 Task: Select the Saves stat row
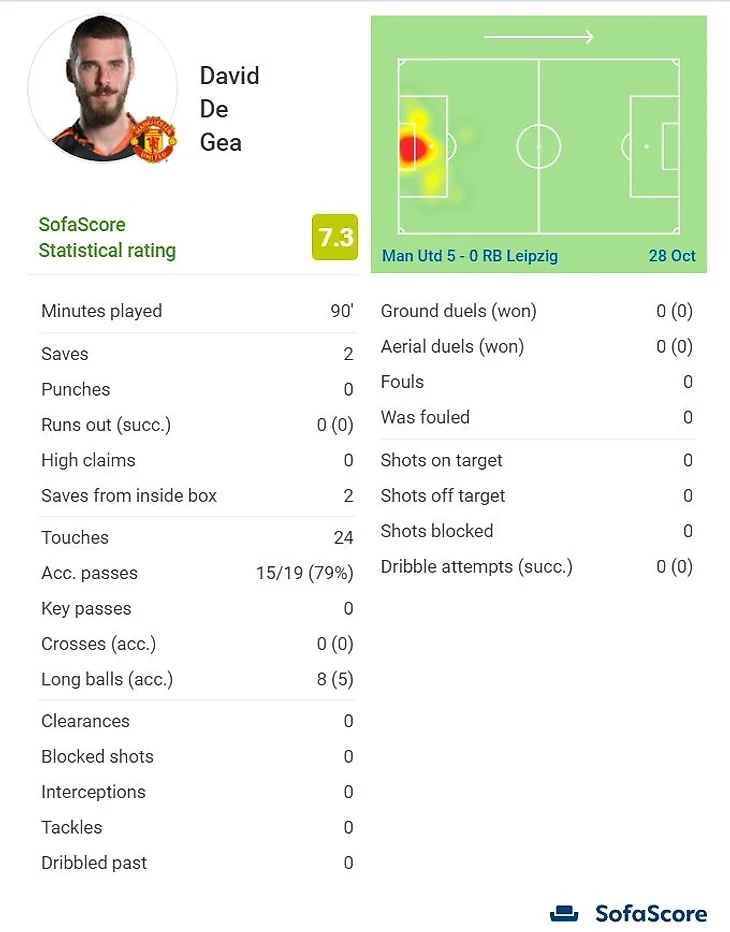tap(197, 354)
